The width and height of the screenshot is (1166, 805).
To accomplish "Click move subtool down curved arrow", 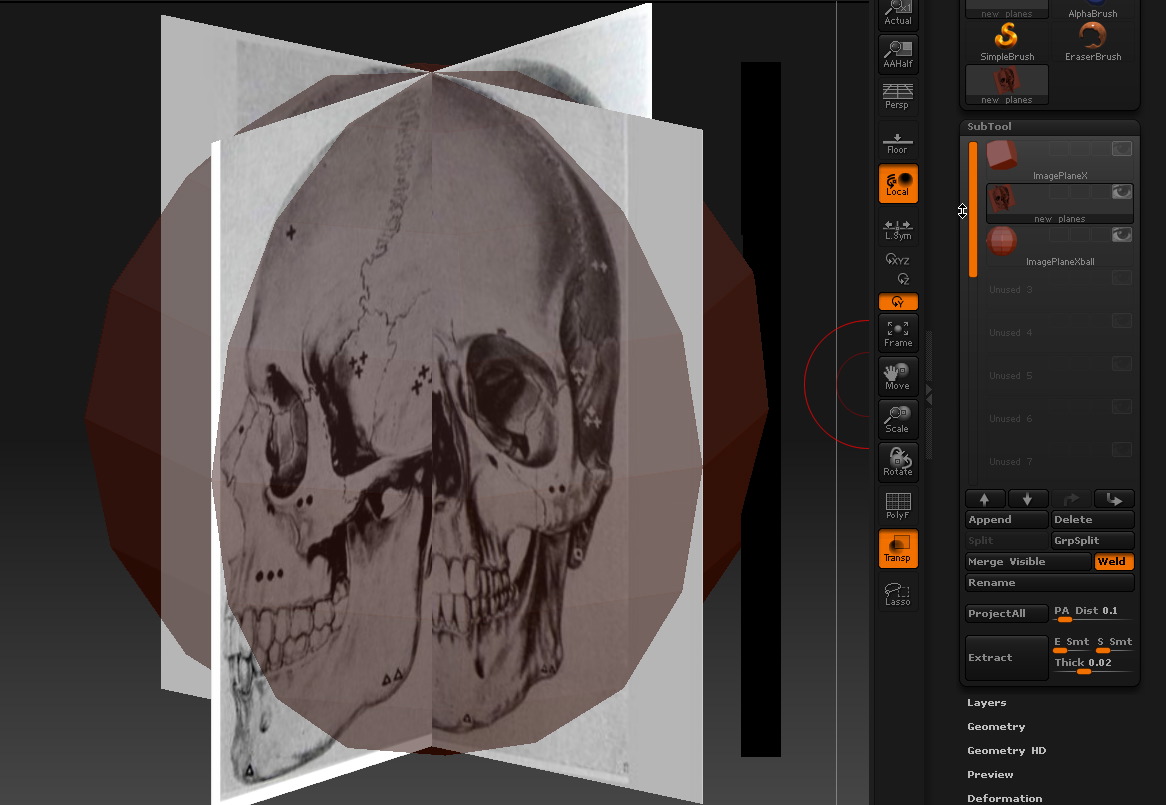I will 1114,499.
